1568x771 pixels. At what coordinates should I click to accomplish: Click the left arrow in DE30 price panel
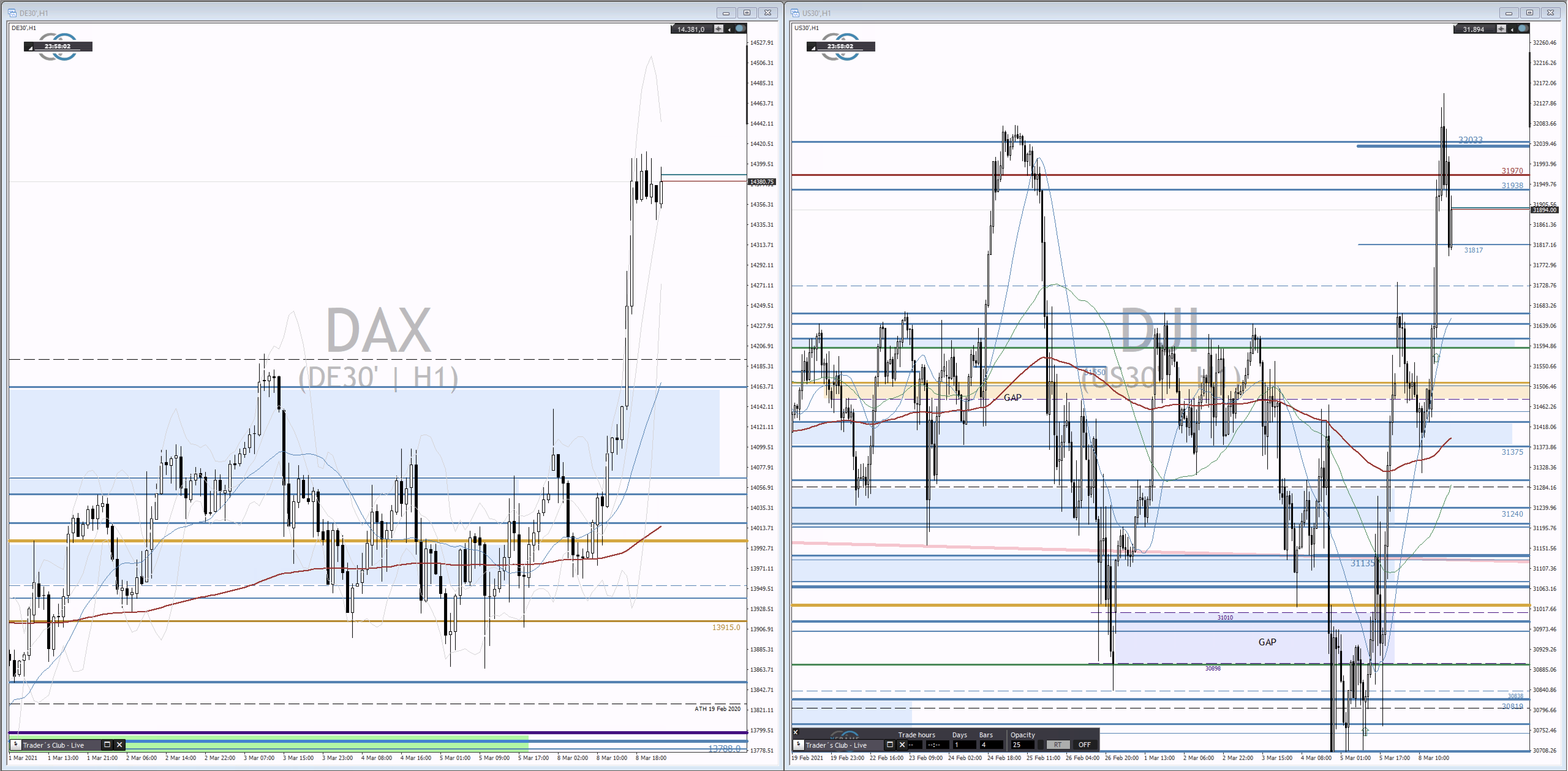[x=729, y=29]
